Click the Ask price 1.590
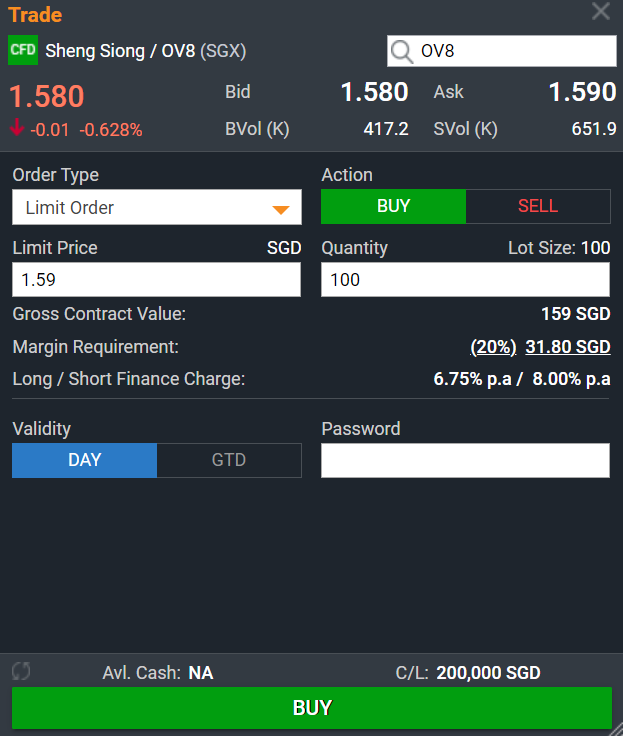Screen dimensions: 623x736 [x=582, y=92]
